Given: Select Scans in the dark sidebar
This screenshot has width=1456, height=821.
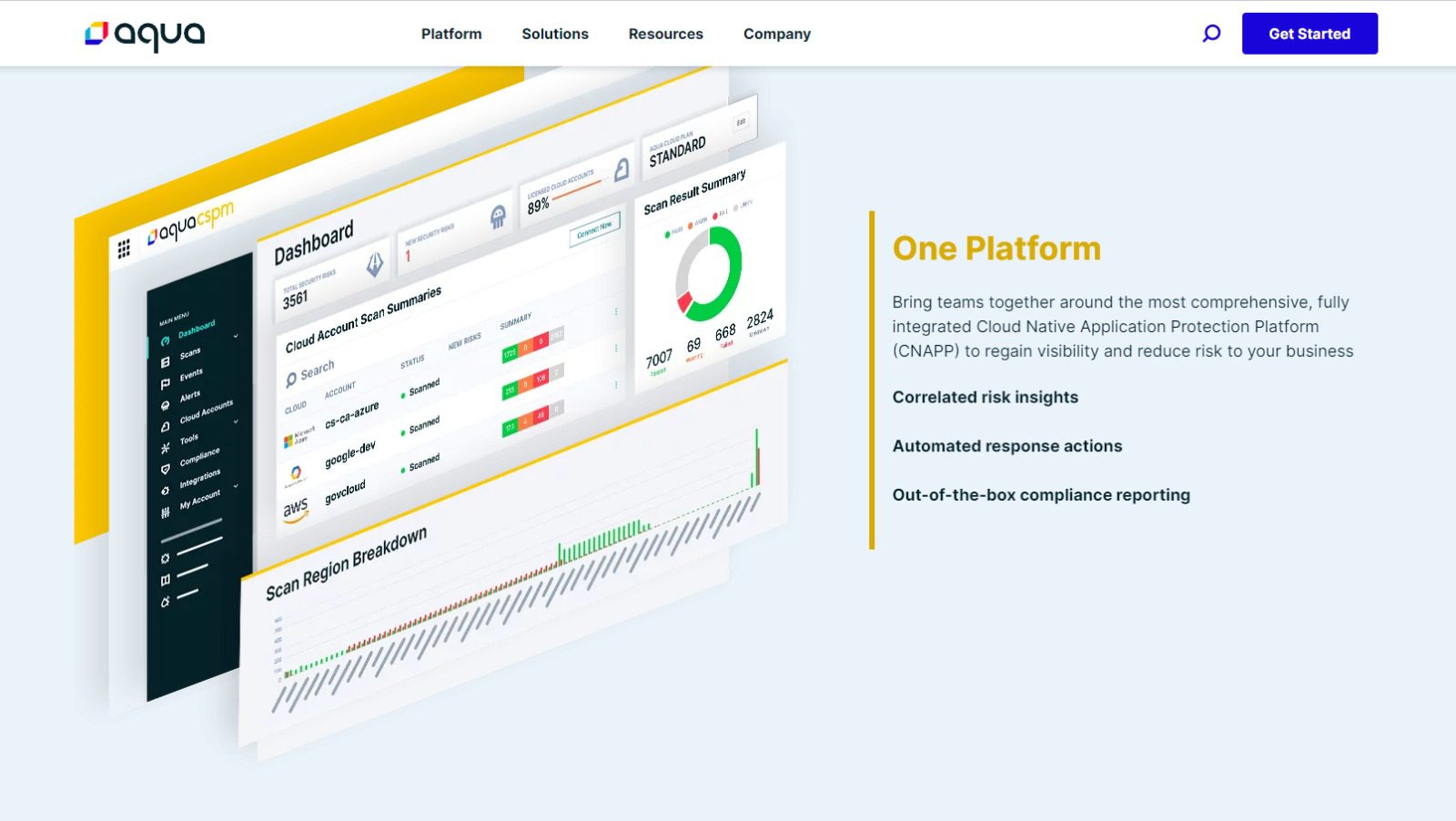Looking at the screenshot, I should point(190,353).
